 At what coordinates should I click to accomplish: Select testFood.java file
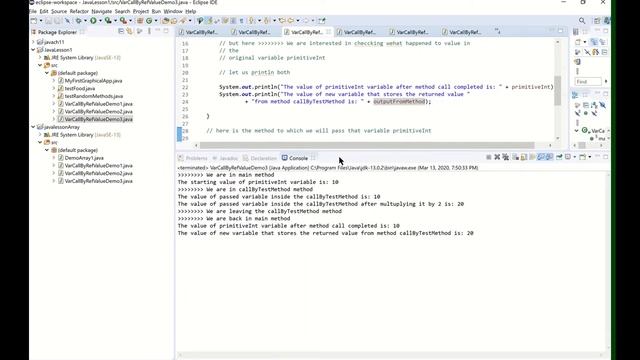point(80,89)
